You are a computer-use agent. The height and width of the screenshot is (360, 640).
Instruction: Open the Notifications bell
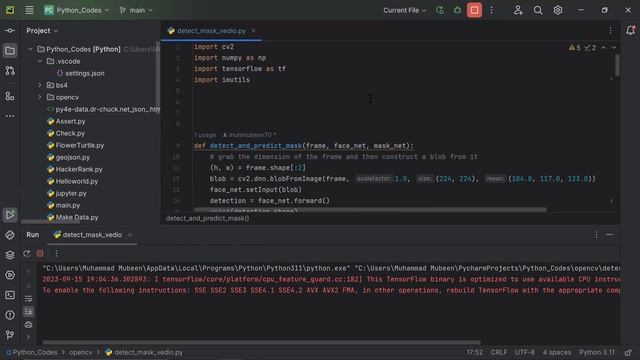coord(630,30)
